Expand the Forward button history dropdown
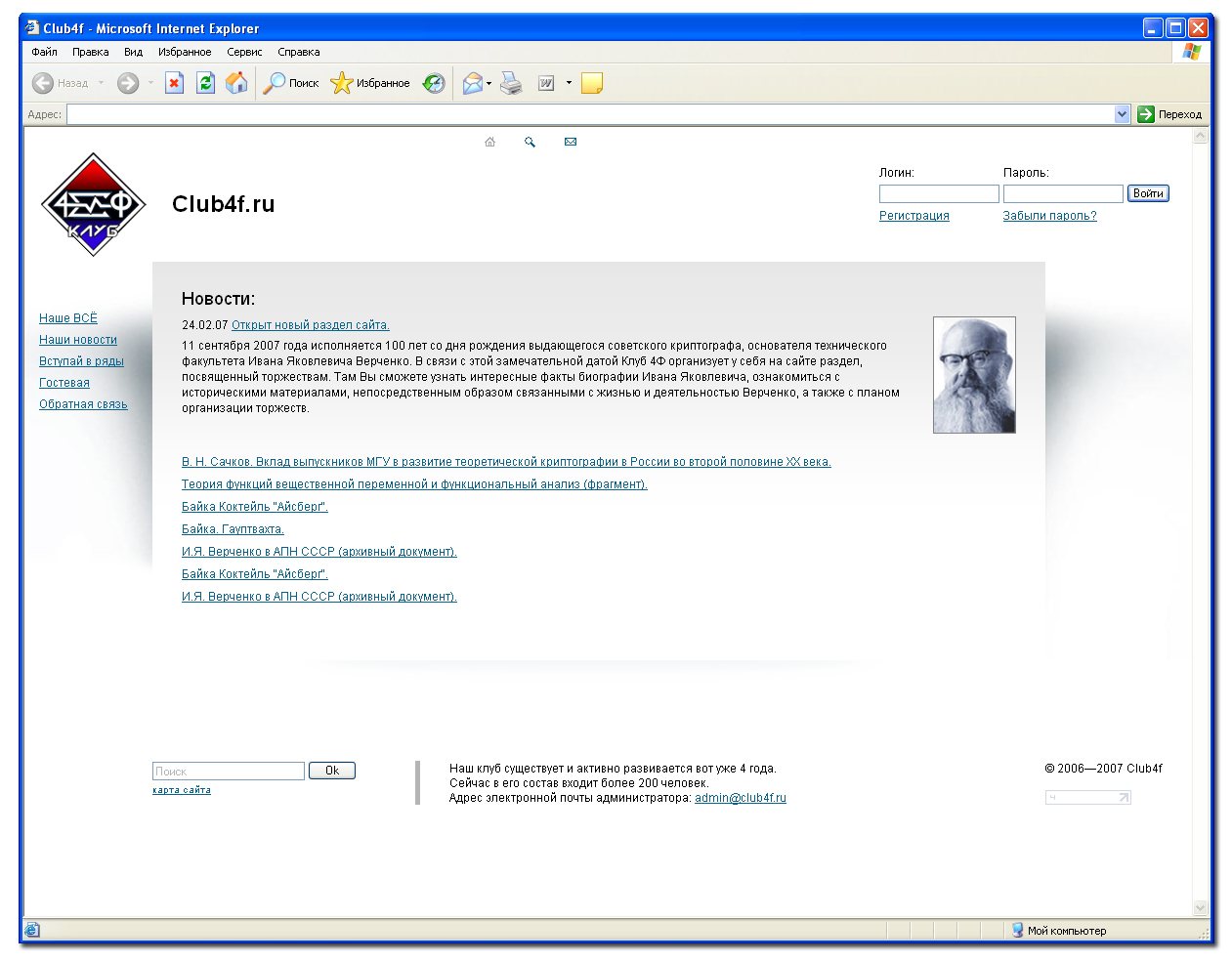 point(150,83)
